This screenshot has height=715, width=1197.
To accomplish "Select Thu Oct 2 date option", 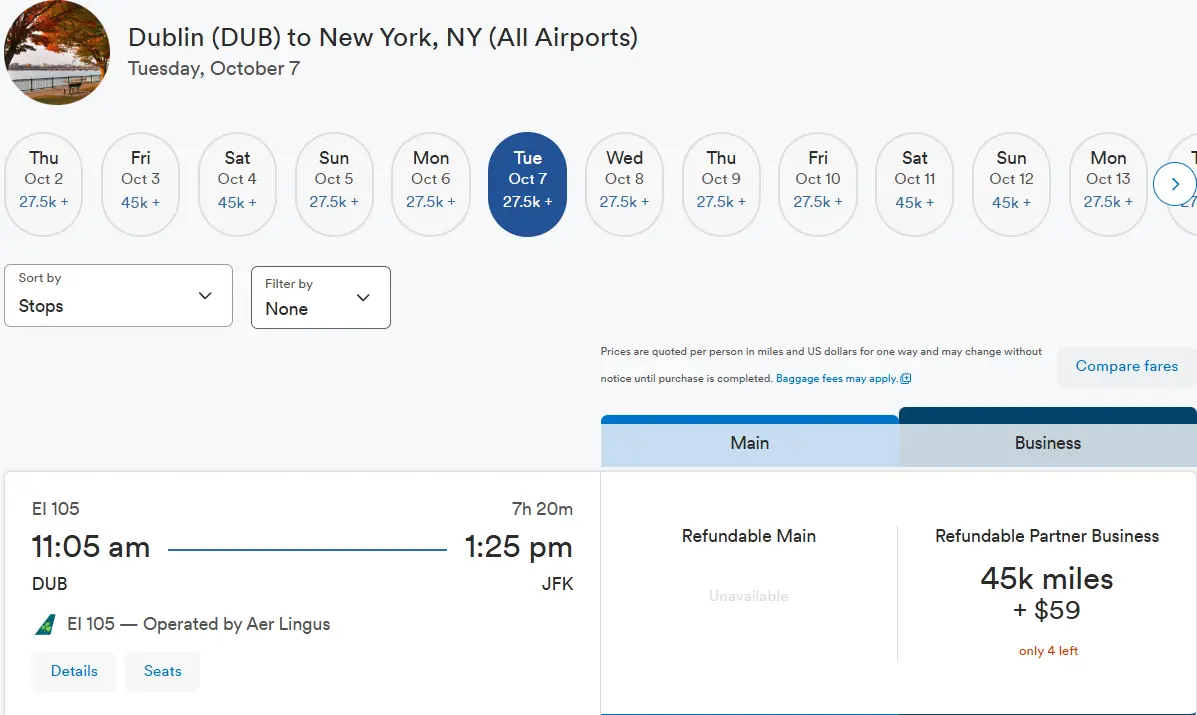I will pyautogui.click(x=44, y=184).
